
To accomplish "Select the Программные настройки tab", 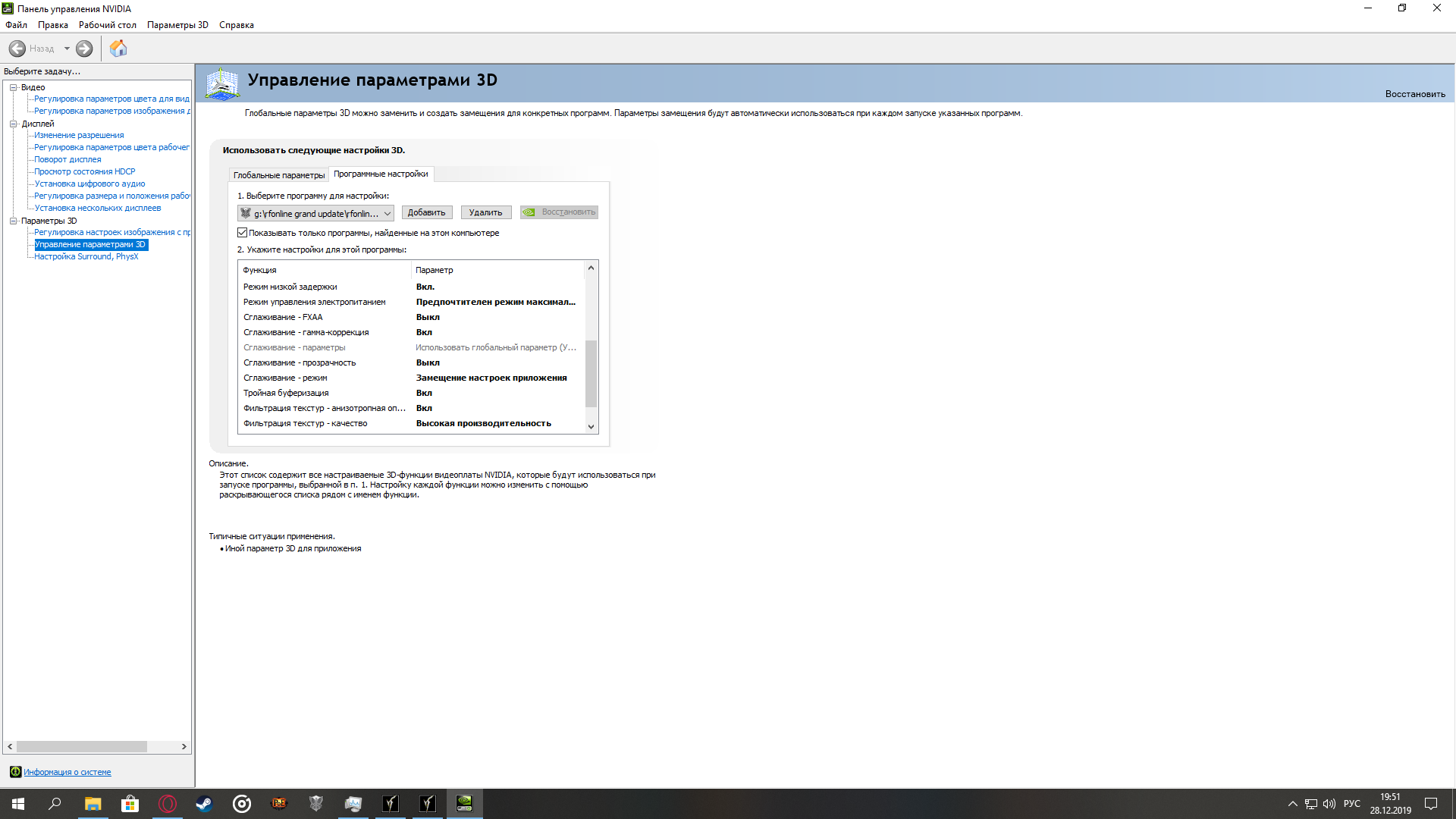I will click(x=381, y=174).
